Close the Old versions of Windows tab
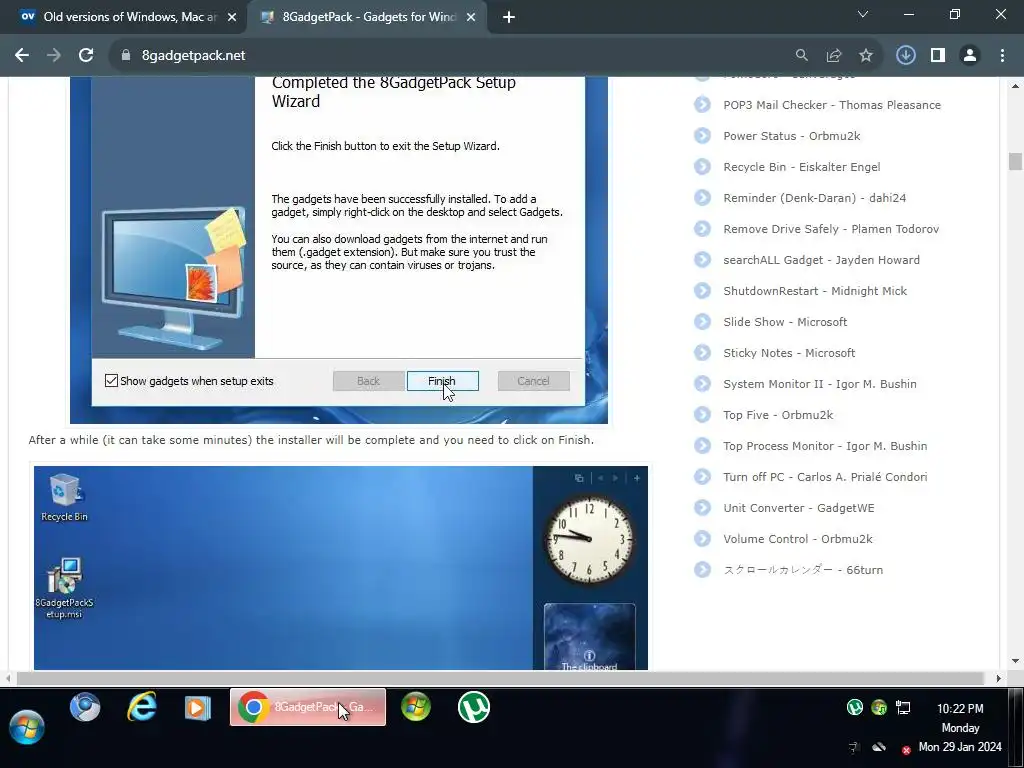Image resolution: width=1024 pixels, height=768 pixels. pos(232,18)
